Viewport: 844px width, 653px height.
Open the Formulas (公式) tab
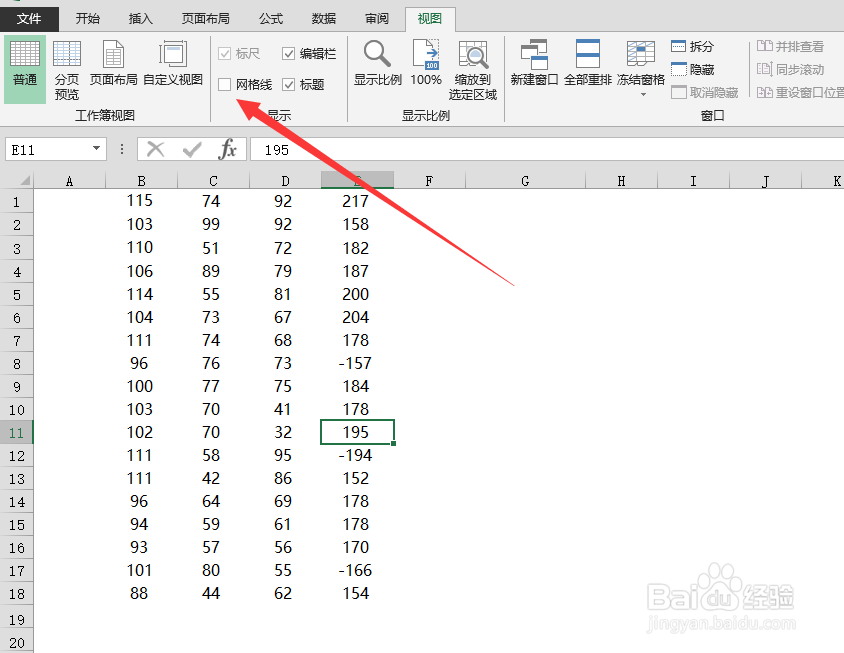[271, 19]
